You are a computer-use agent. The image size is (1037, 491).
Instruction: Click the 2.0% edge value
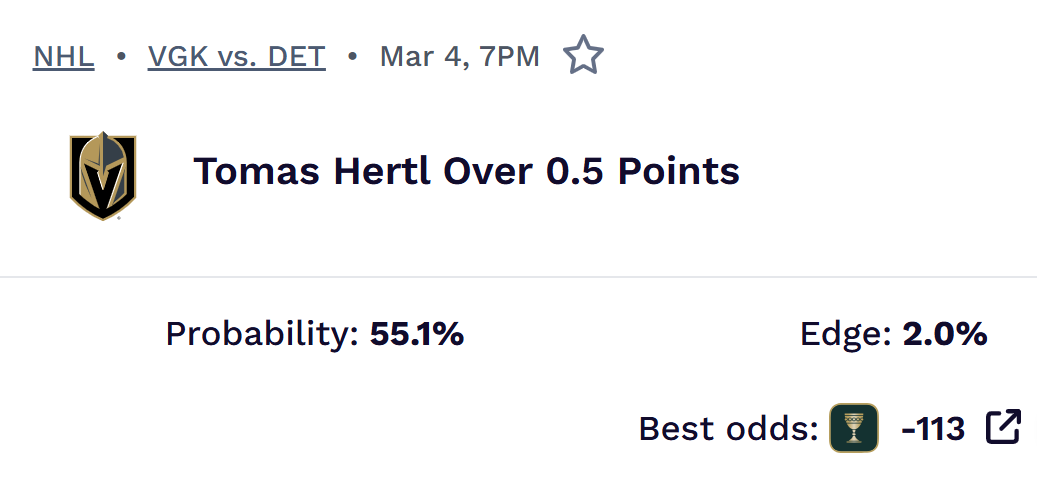[x=945, y=334]
